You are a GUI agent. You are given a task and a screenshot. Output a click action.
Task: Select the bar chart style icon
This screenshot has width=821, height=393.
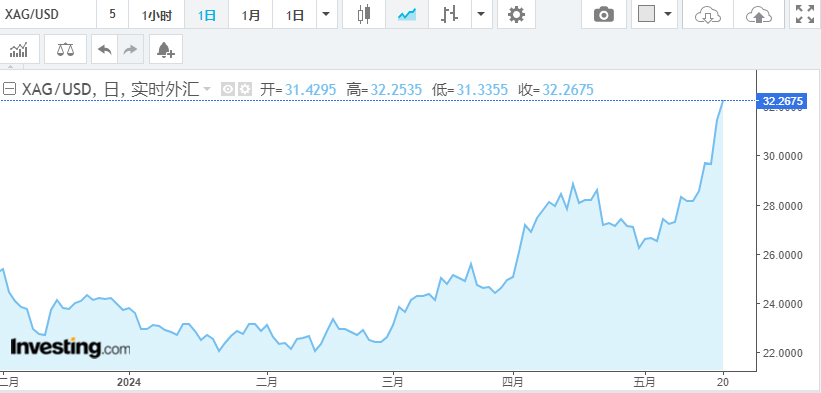(x=450, y=14)
